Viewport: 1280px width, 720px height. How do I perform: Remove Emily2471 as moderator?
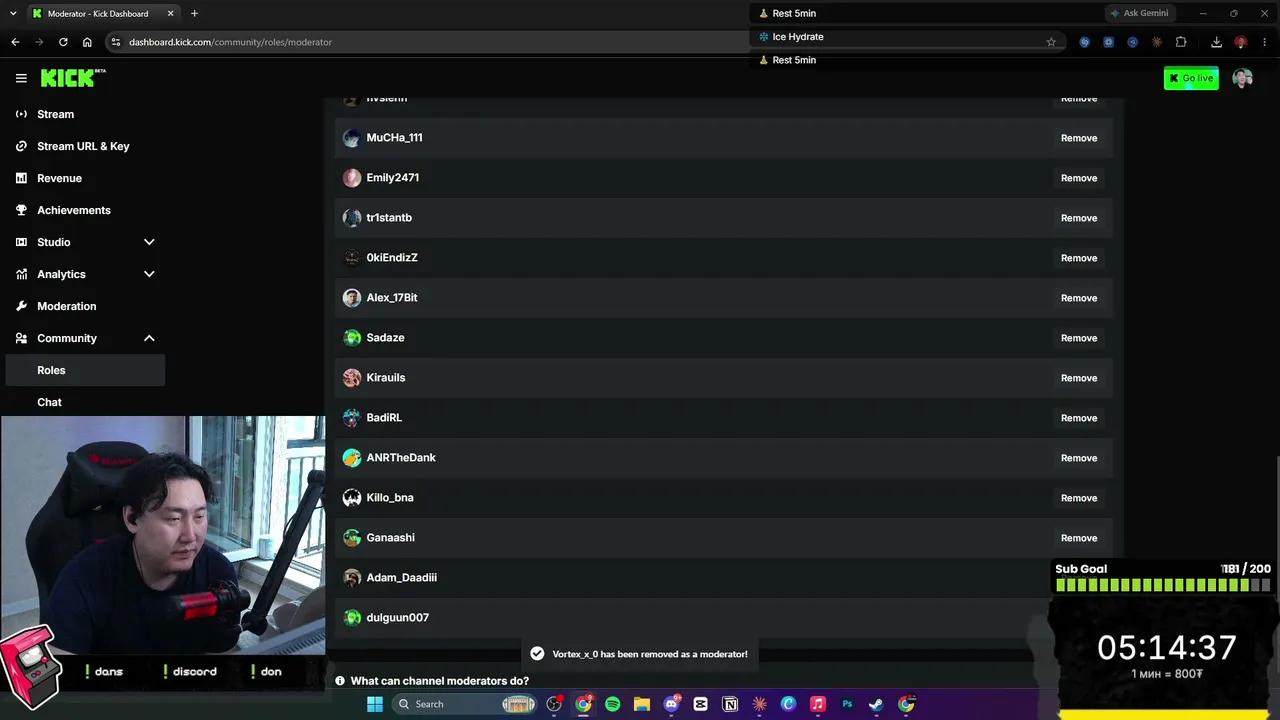click(1079, 178)
